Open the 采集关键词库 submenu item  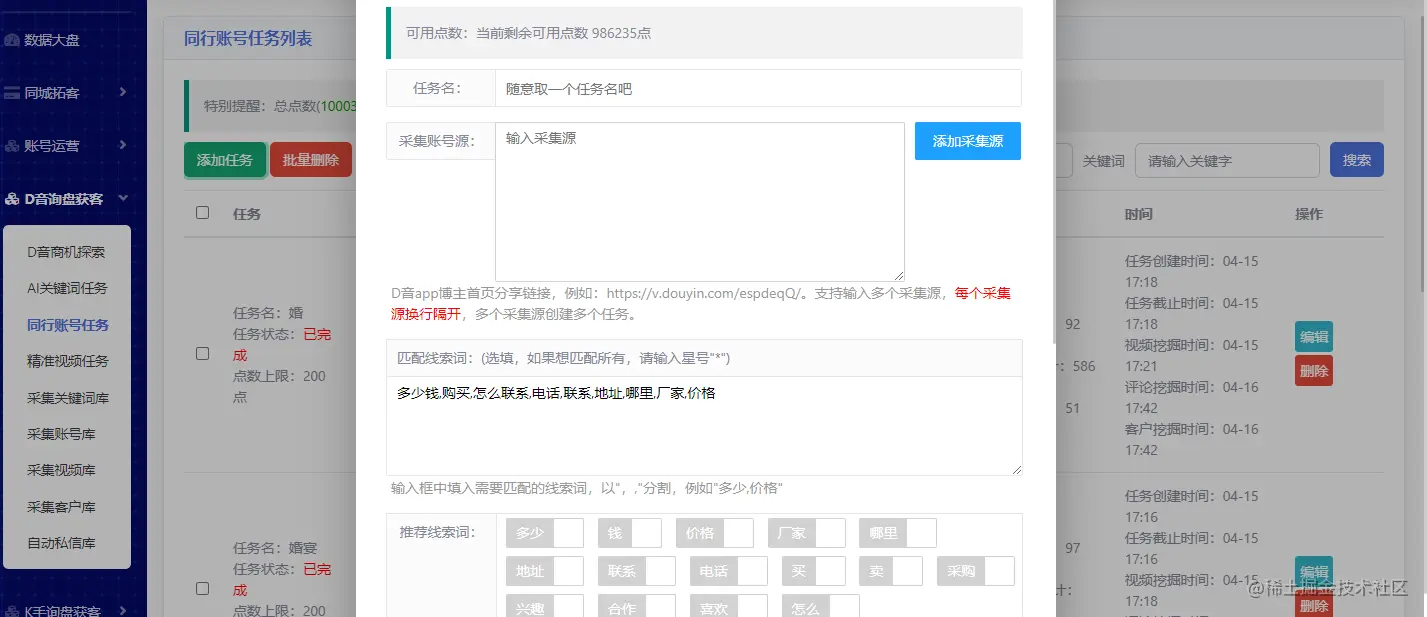point(66,398)
